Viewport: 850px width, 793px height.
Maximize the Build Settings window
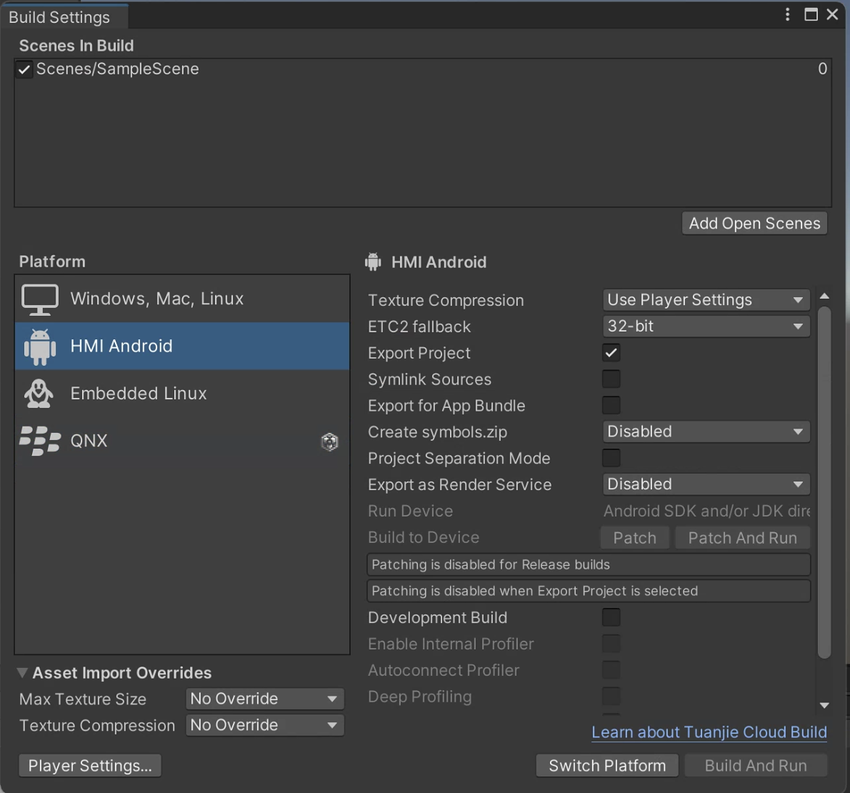pyautogui.click(x=811, y=14)
